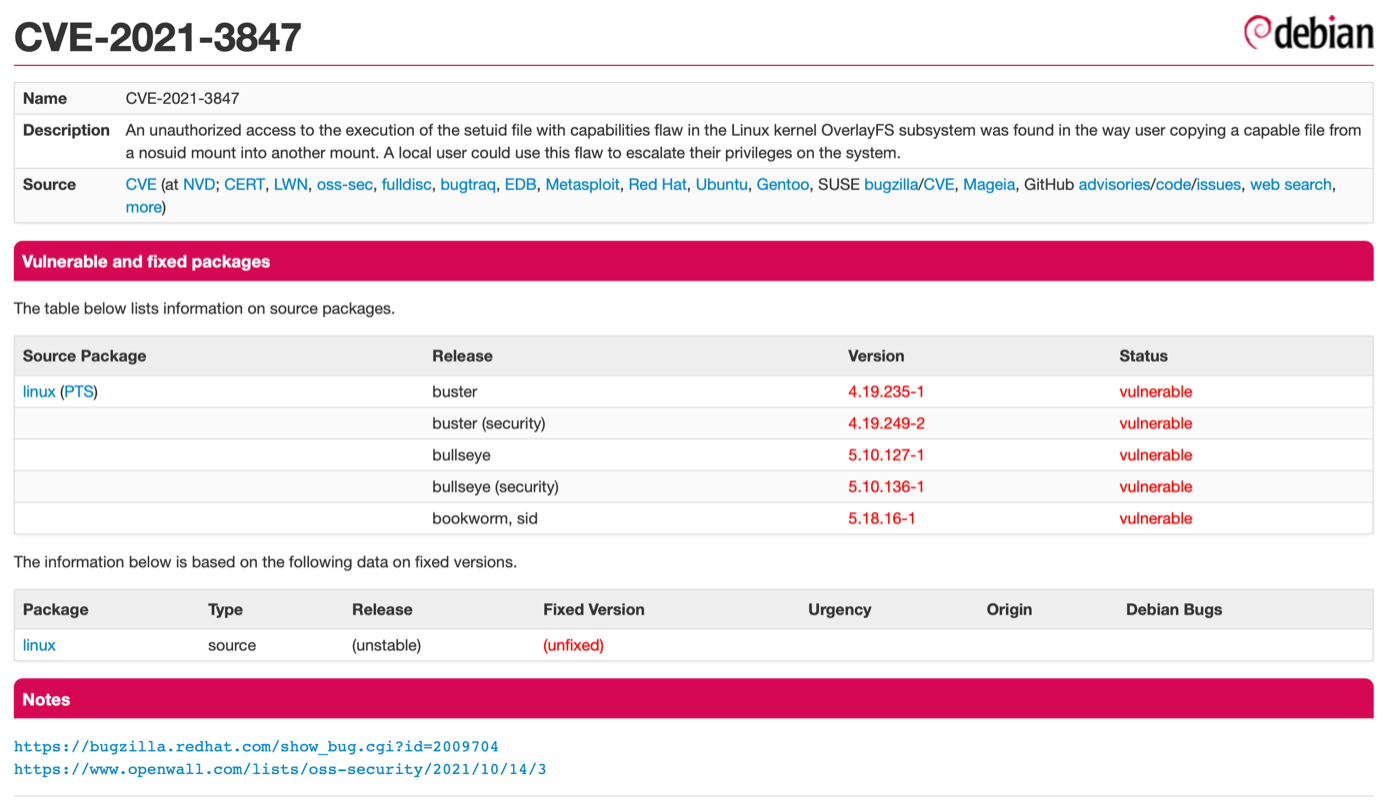This screenshot has width=1400, height=802.
Task: Open the bugtraq link
Action: pos(468,184)
